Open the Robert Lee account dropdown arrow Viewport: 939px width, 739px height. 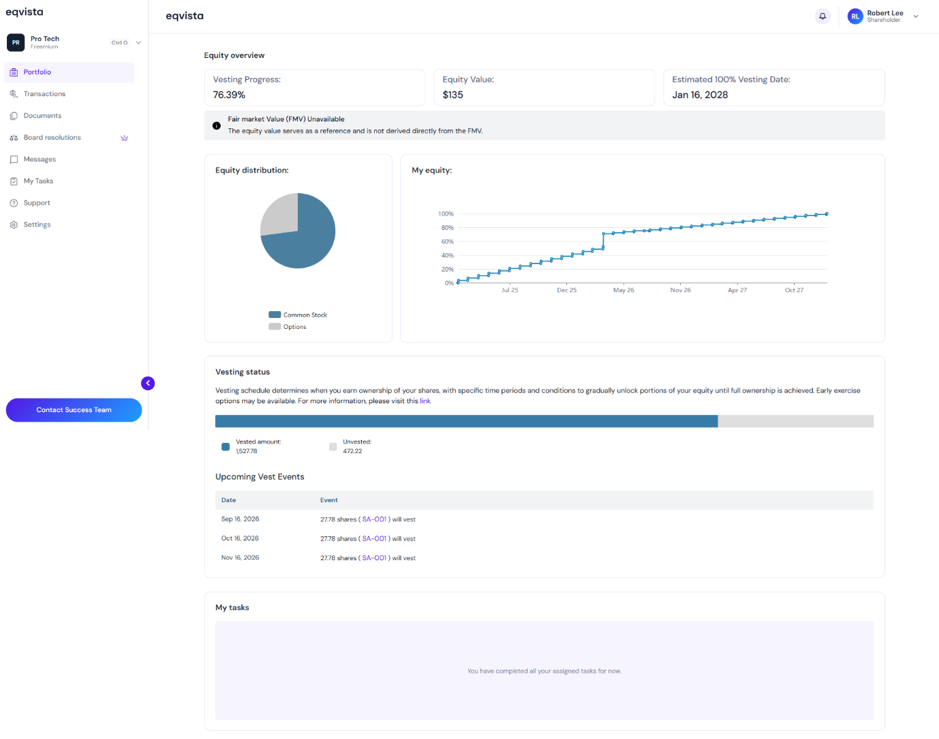916,16
